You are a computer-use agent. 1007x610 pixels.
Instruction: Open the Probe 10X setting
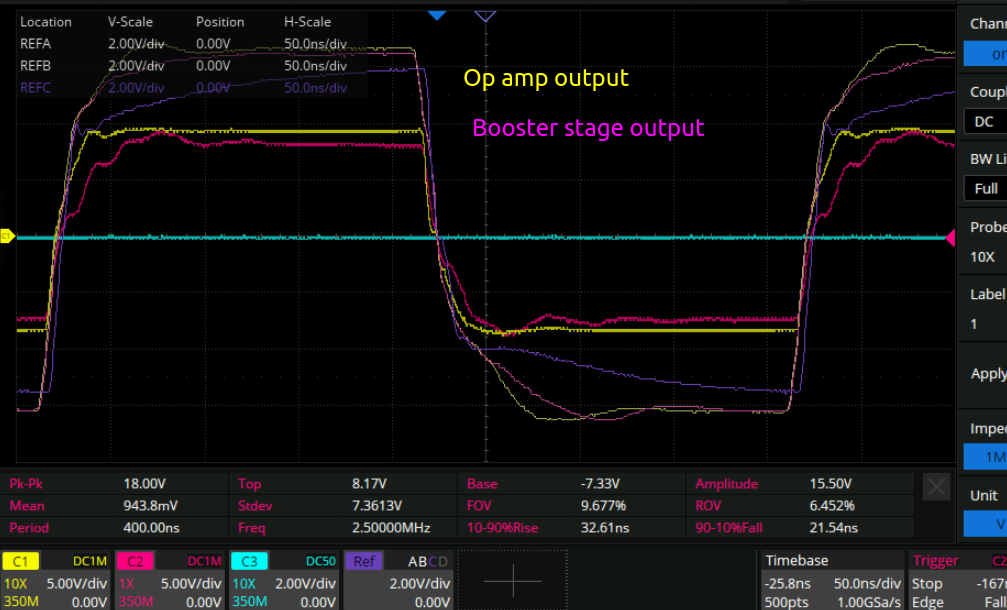click(987, 256)
